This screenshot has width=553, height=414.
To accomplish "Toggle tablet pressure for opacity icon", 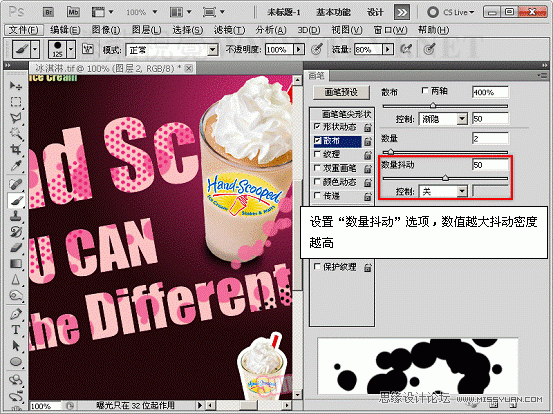I will [x=317, y=49].
